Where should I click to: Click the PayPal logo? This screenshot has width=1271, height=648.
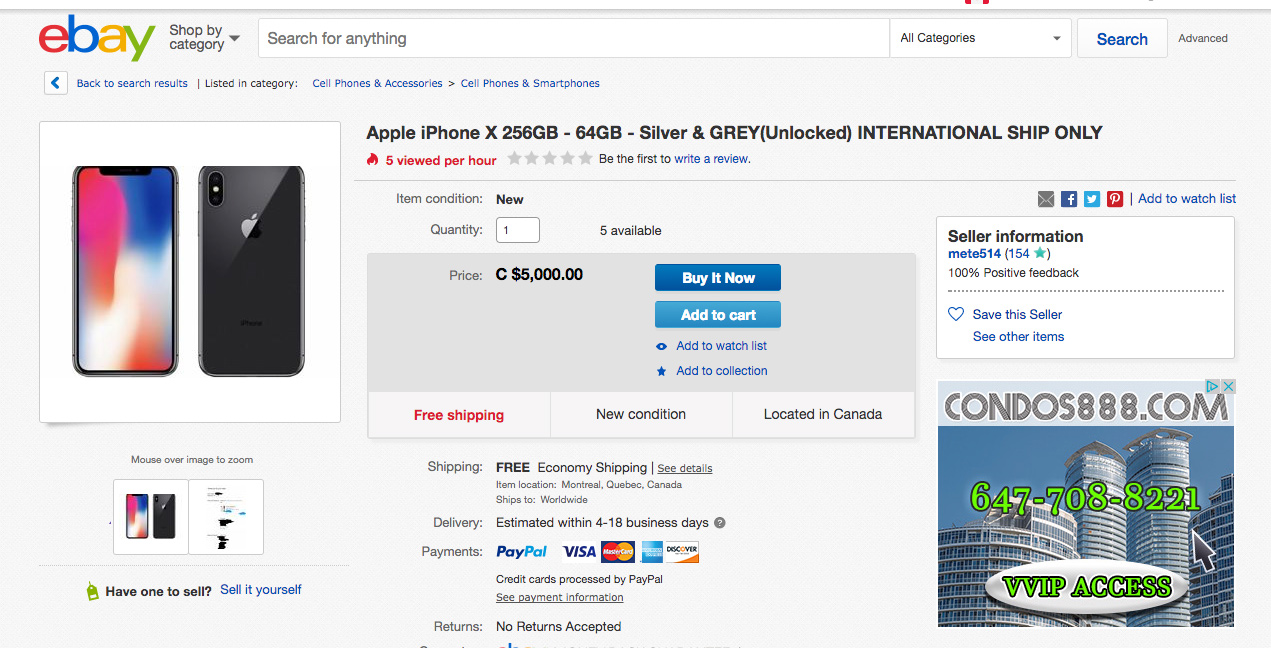click(522, 551)
